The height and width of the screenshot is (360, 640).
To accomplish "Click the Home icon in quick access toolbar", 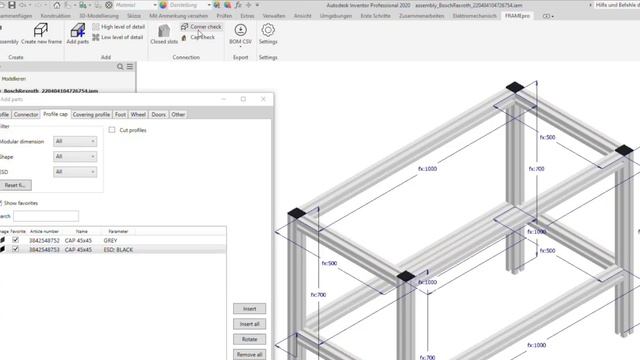I will pos(57,5).
